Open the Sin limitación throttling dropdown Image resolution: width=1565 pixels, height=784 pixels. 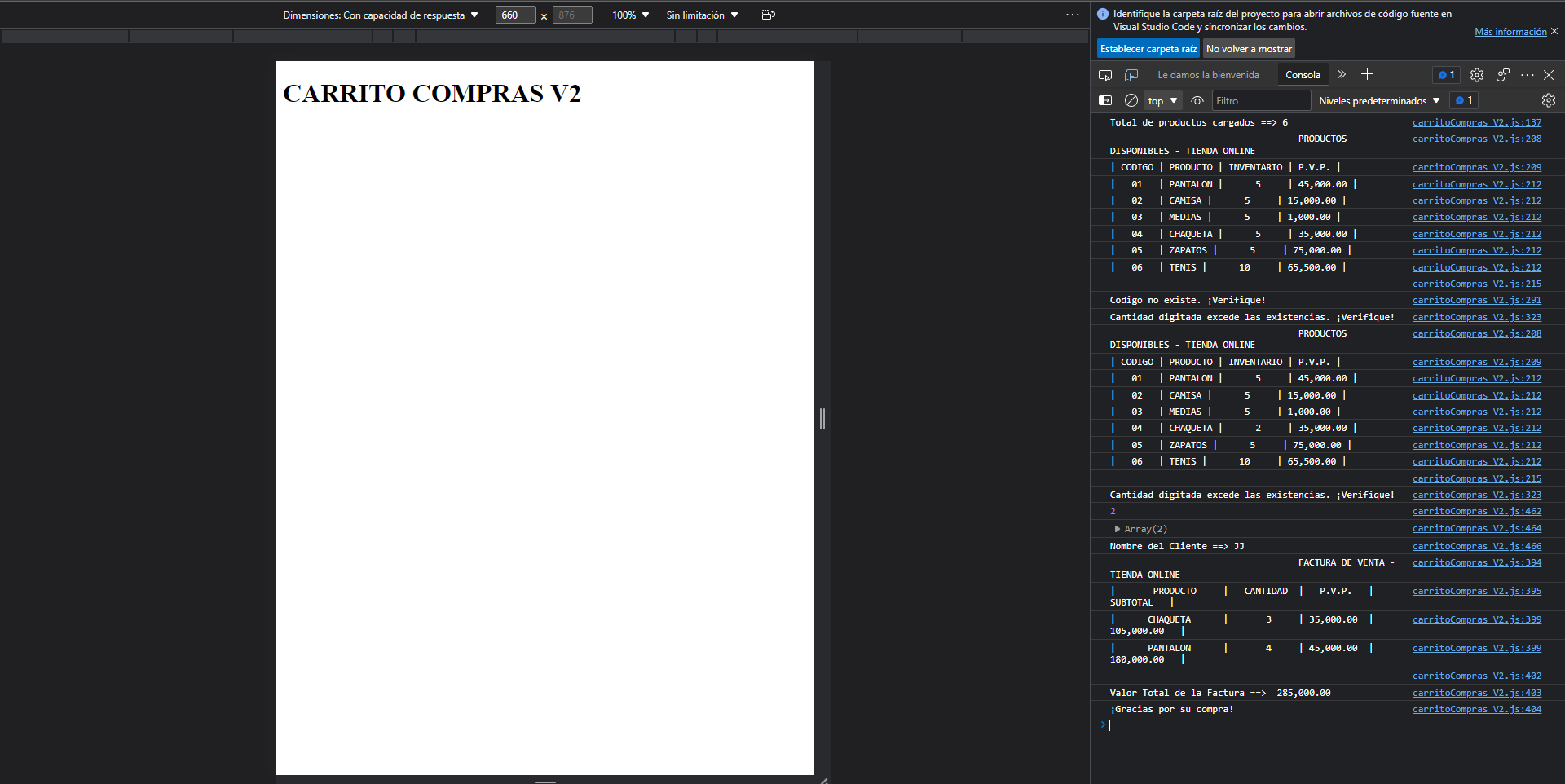click(x=701, y=14)
